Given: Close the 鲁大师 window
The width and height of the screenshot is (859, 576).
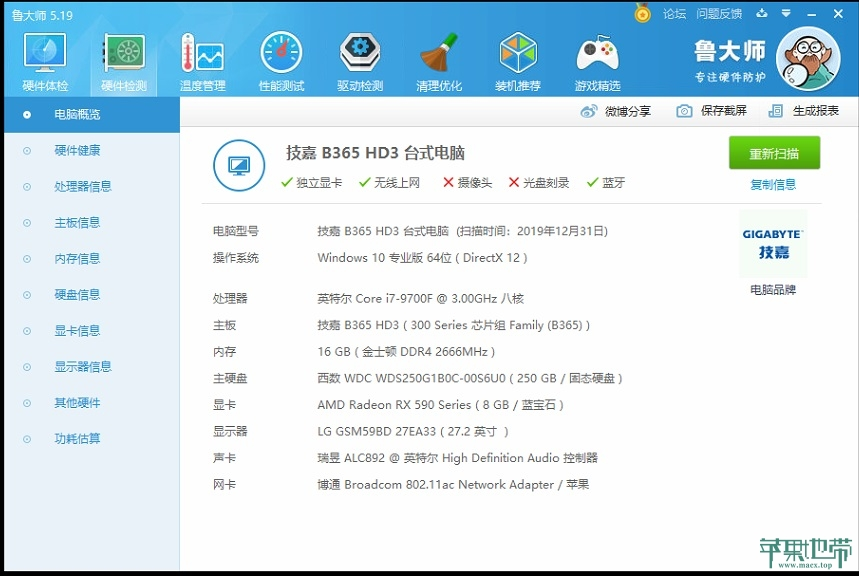Looking at the screenshot, I should coord(838,14).
